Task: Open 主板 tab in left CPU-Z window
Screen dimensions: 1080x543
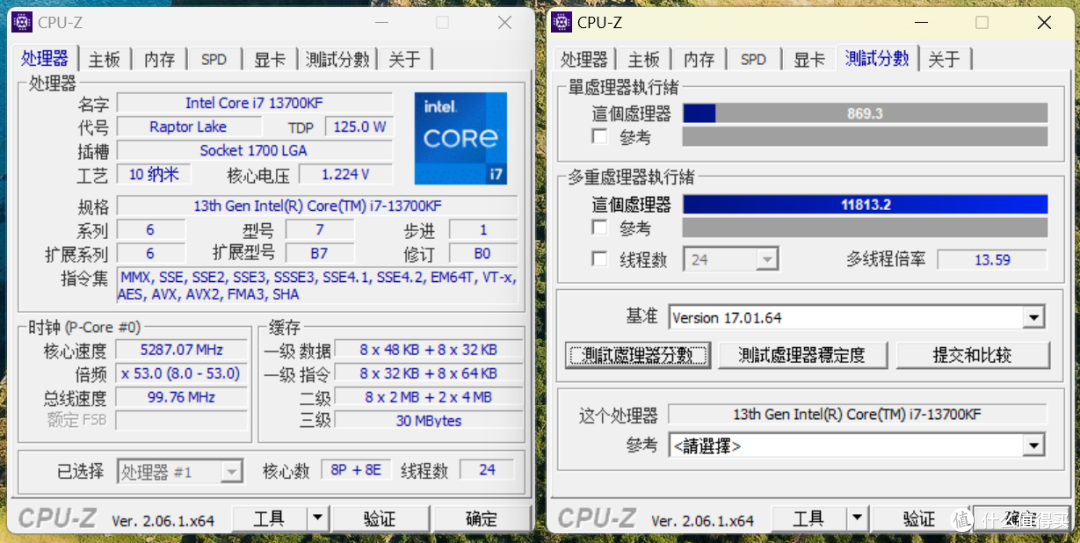Action: tap(105, 59)
